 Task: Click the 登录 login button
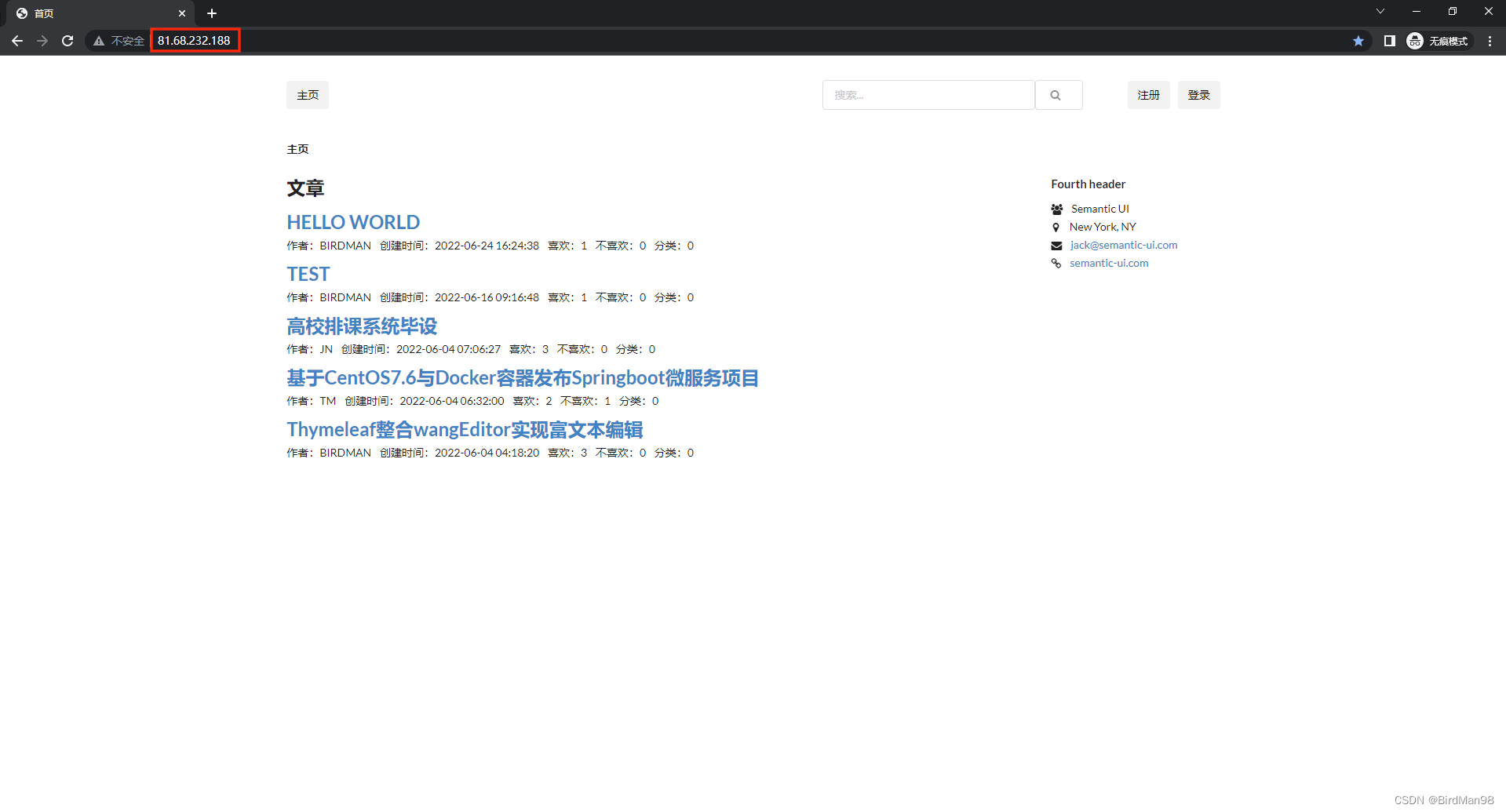tap(1199, 95)
